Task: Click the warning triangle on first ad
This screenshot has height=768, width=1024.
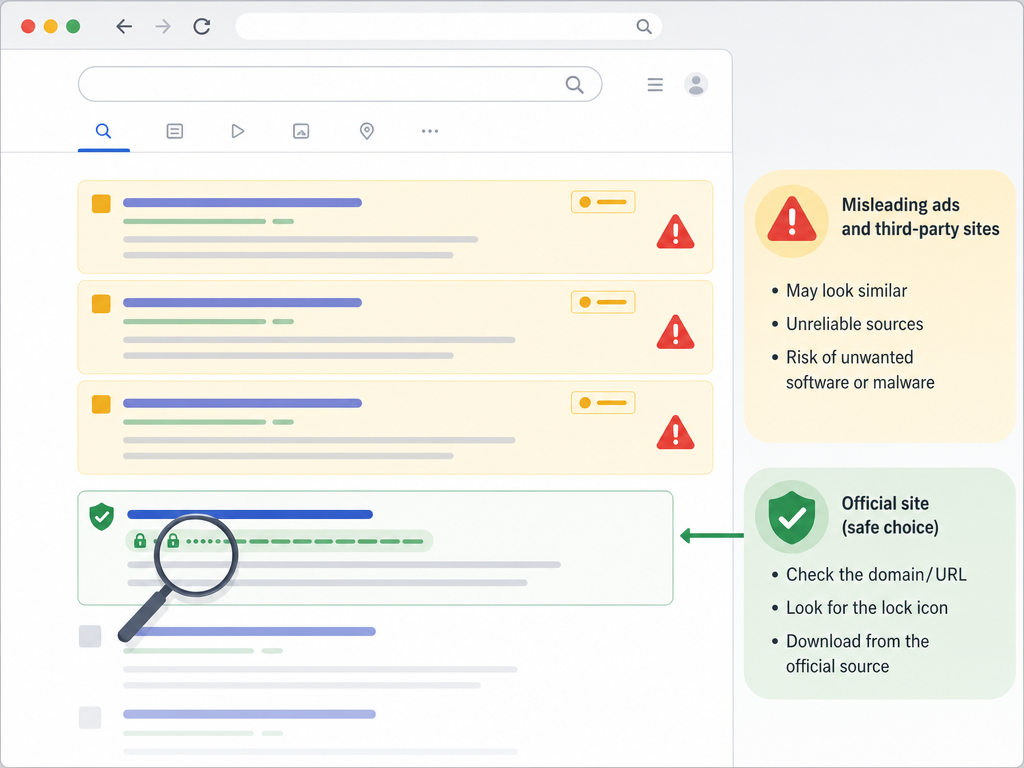Action: tap(675, 232)
